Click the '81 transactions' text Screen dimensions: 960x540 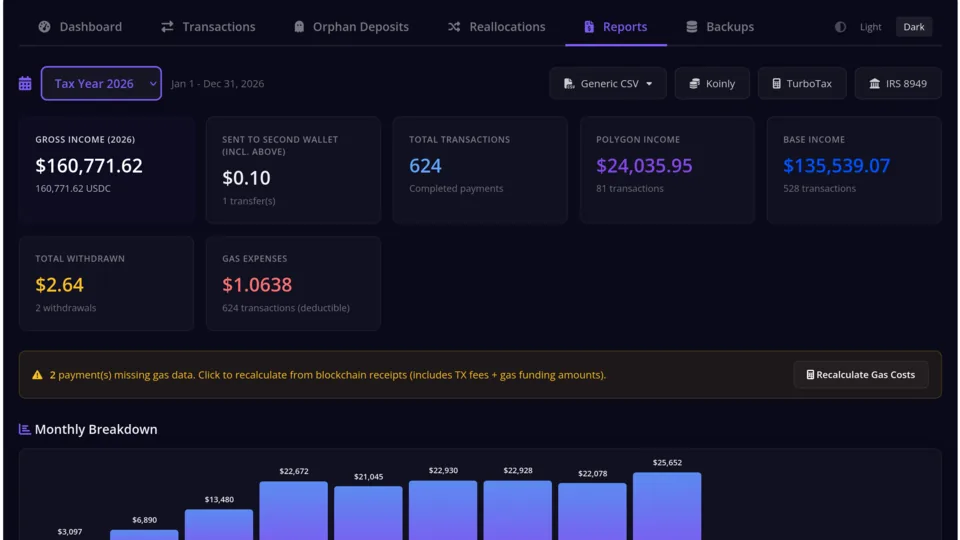(x=629, y=189)
